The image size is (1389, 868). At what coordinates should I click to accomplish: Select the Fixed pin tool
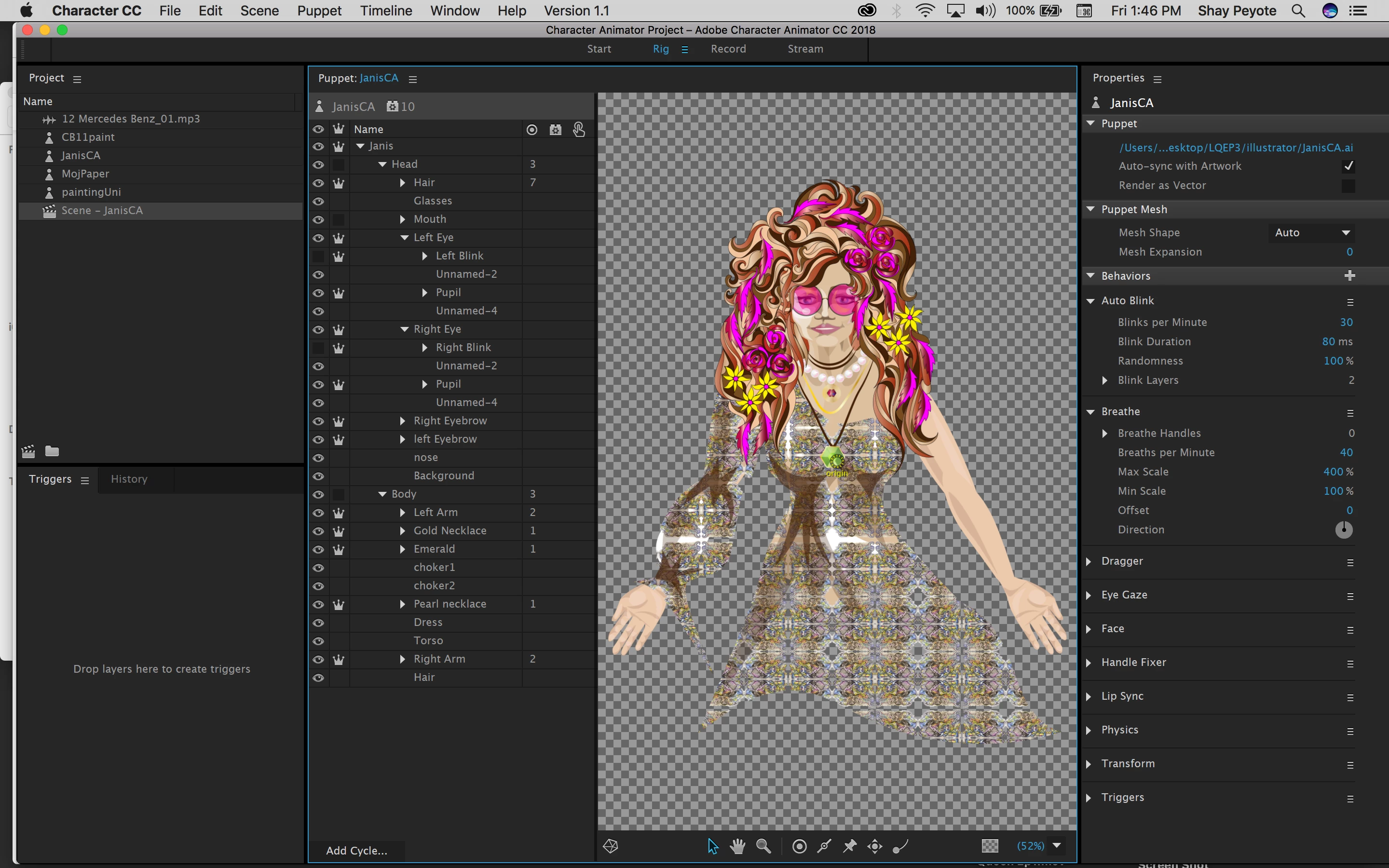coord(849,846)
